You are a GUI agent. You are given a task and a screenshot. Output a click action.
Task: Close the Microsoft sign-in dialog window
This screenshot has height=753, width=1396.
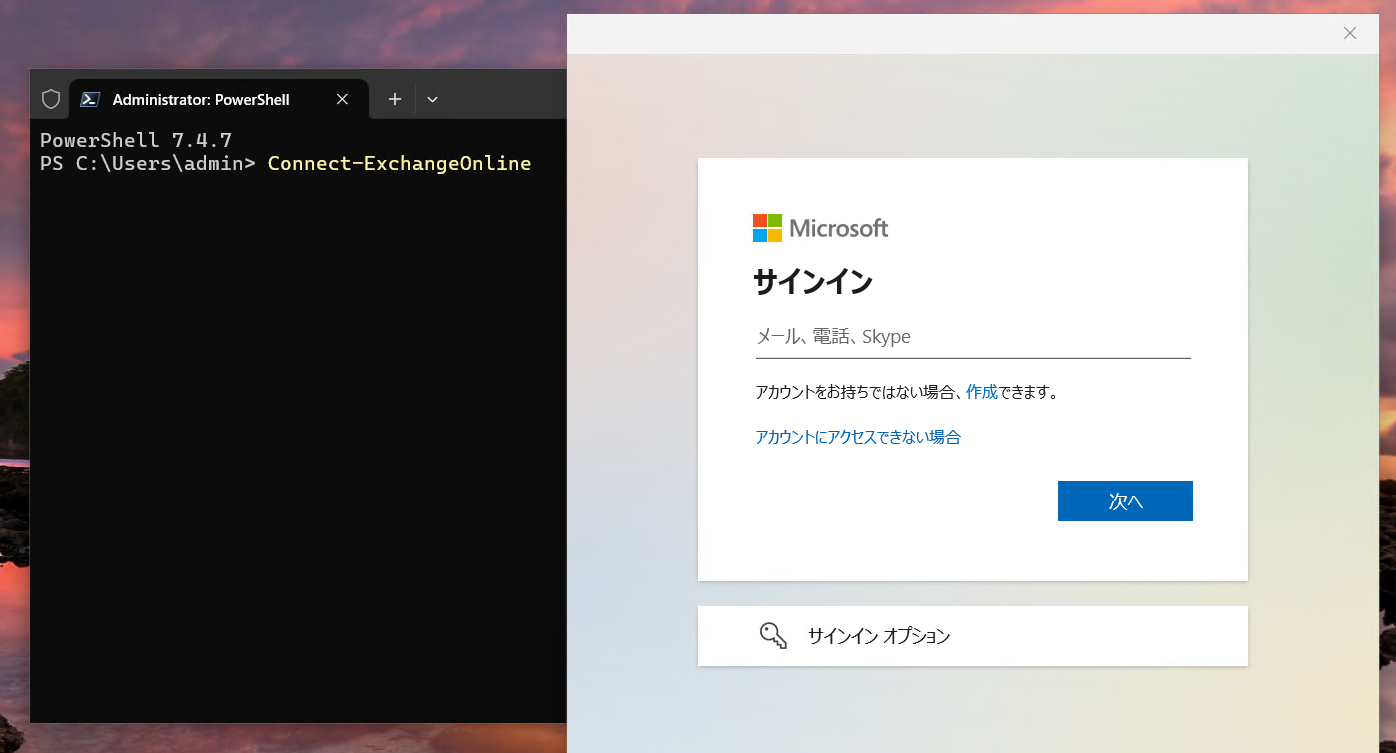click(1350, 33)
